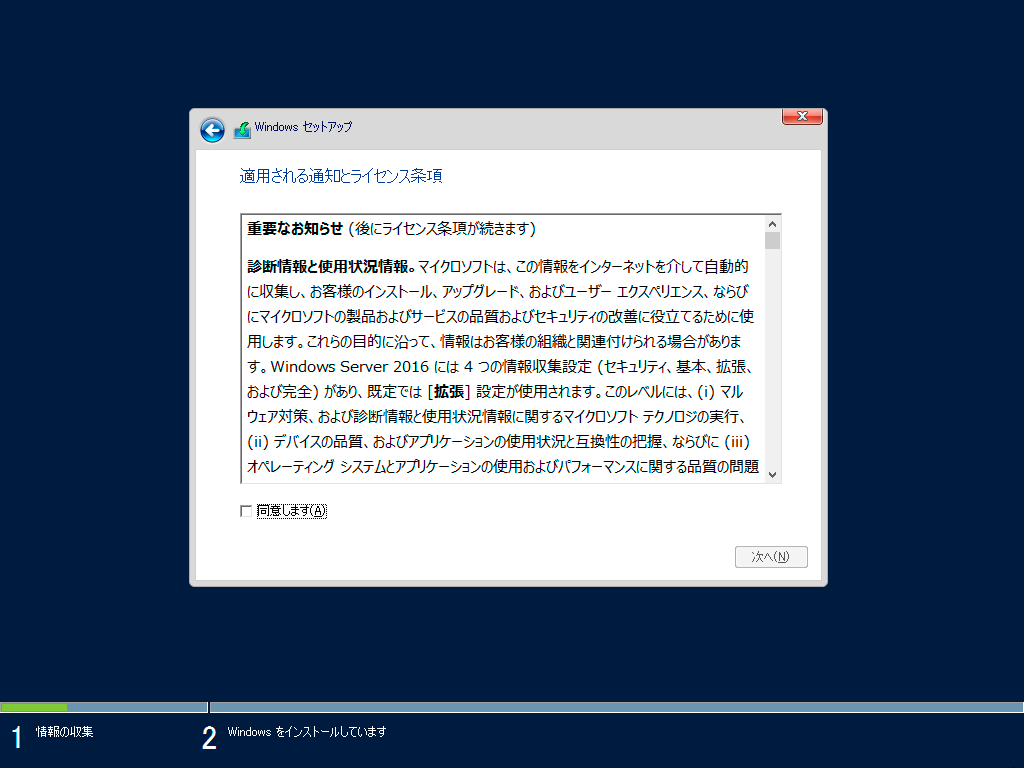Click the green setup progress bar

click(35, 706)
